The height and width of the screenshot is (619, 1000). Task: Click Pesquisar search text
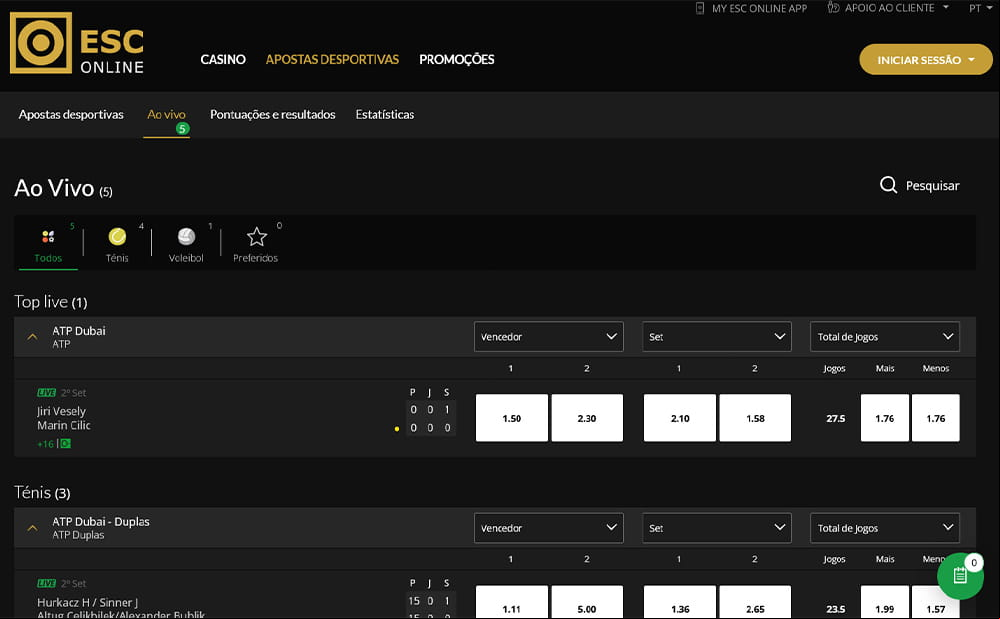[932, 186]
